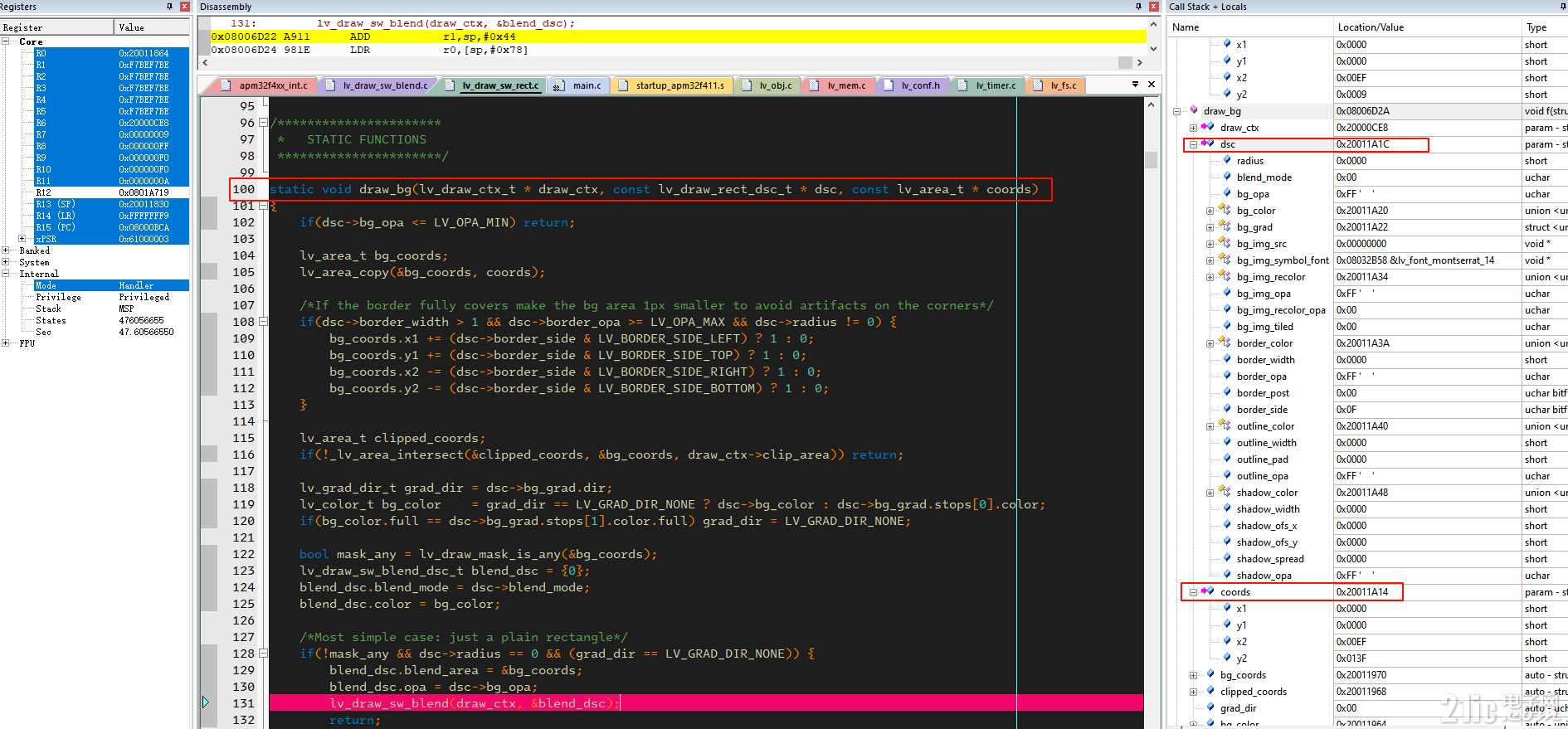Expand the Banked register group
This screenshot has width=1568, height=729.
5,250
